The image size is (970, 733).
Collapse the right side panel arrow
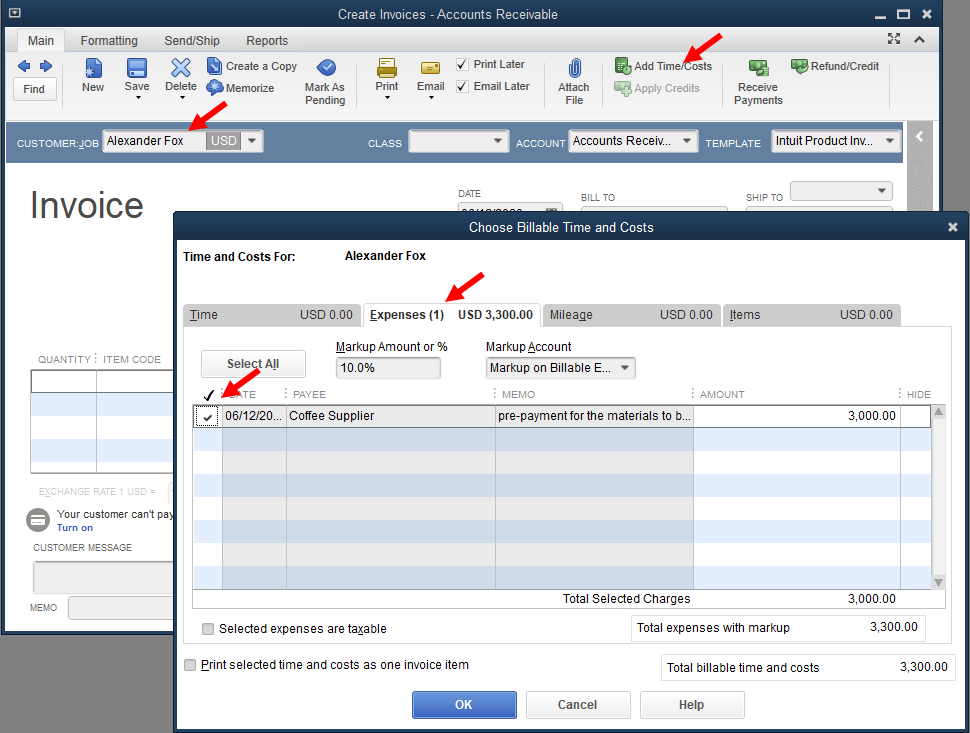(x=919, y=137)
